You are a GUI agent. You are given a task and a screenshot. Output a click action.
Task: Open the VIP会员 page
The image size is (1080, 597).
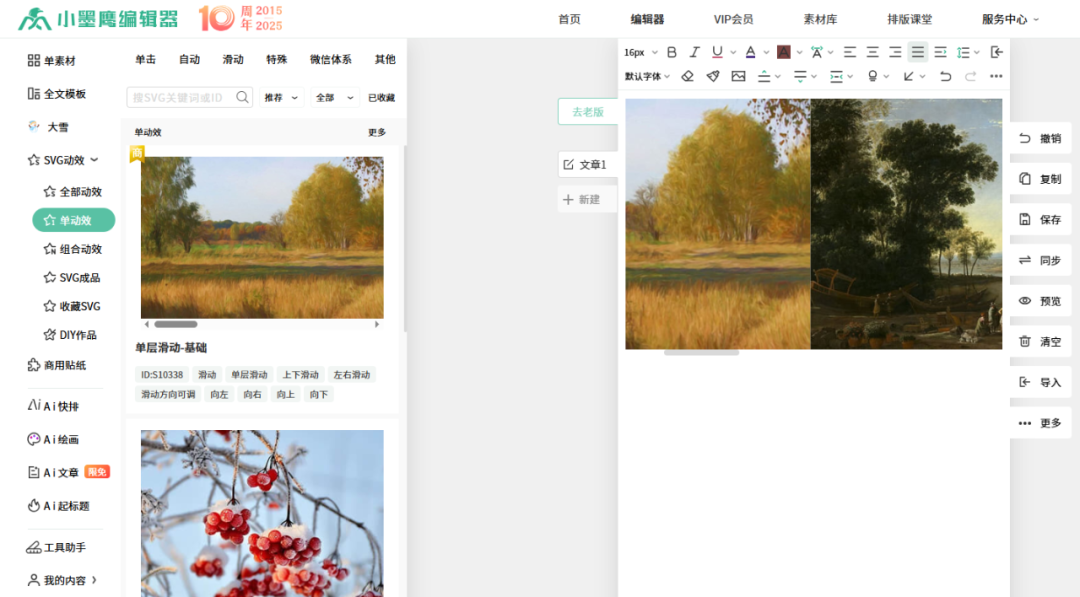[733, 19]
